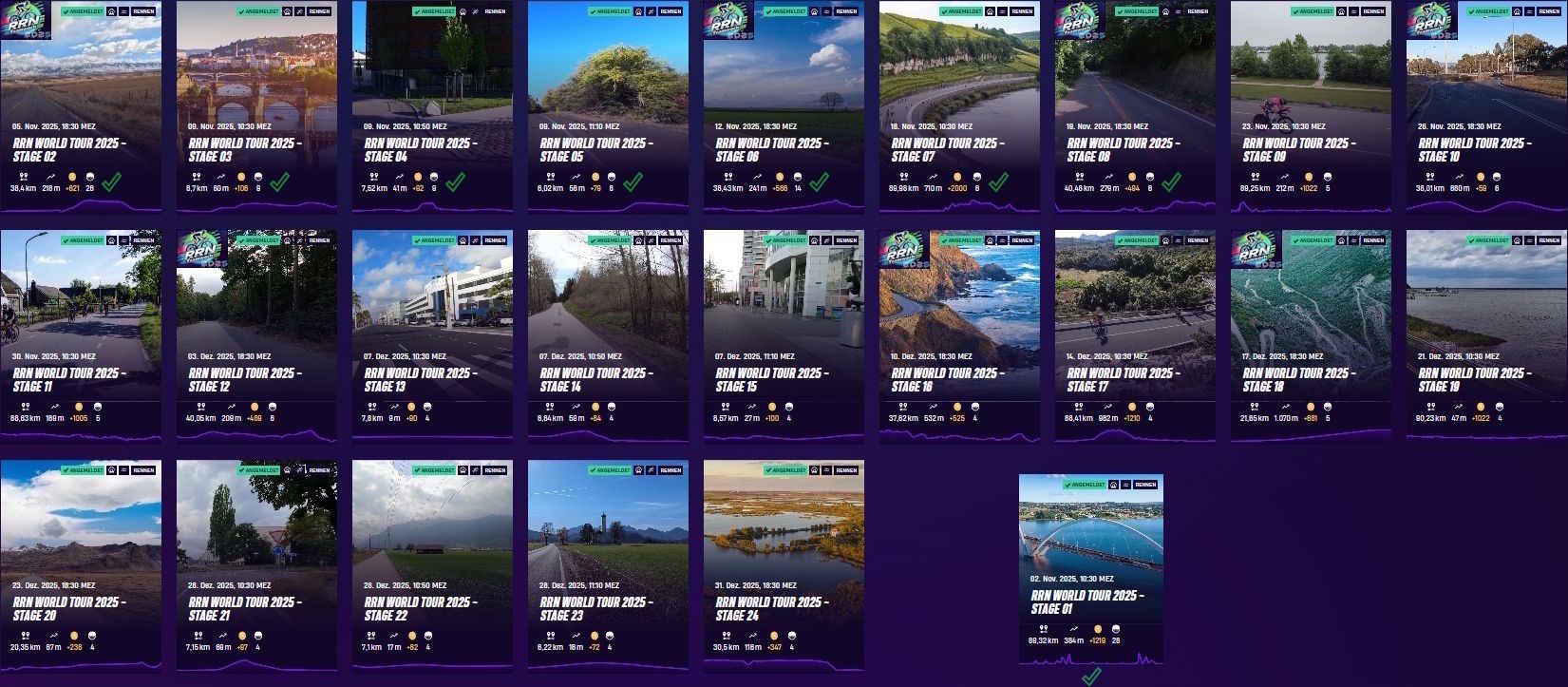Open the Stage 23 church road thumbnail
Screen dimensions: 1568x687
tap(608, 517)
